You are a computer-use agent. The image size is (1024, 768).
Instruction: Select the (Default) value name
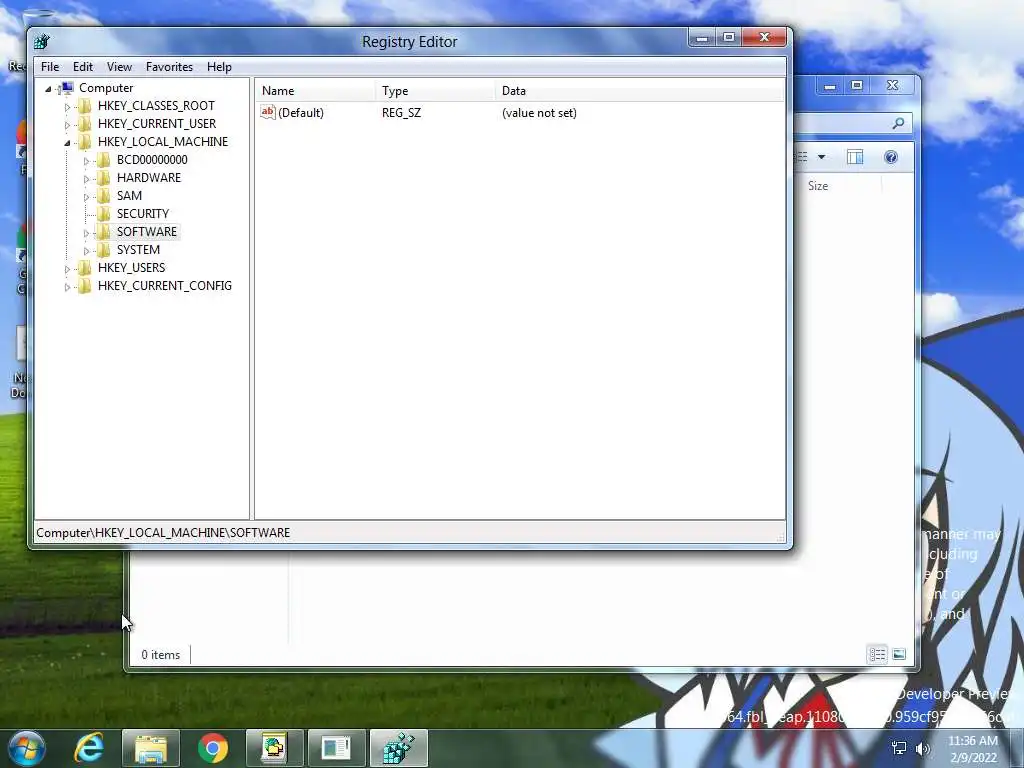tap(300, 112)
